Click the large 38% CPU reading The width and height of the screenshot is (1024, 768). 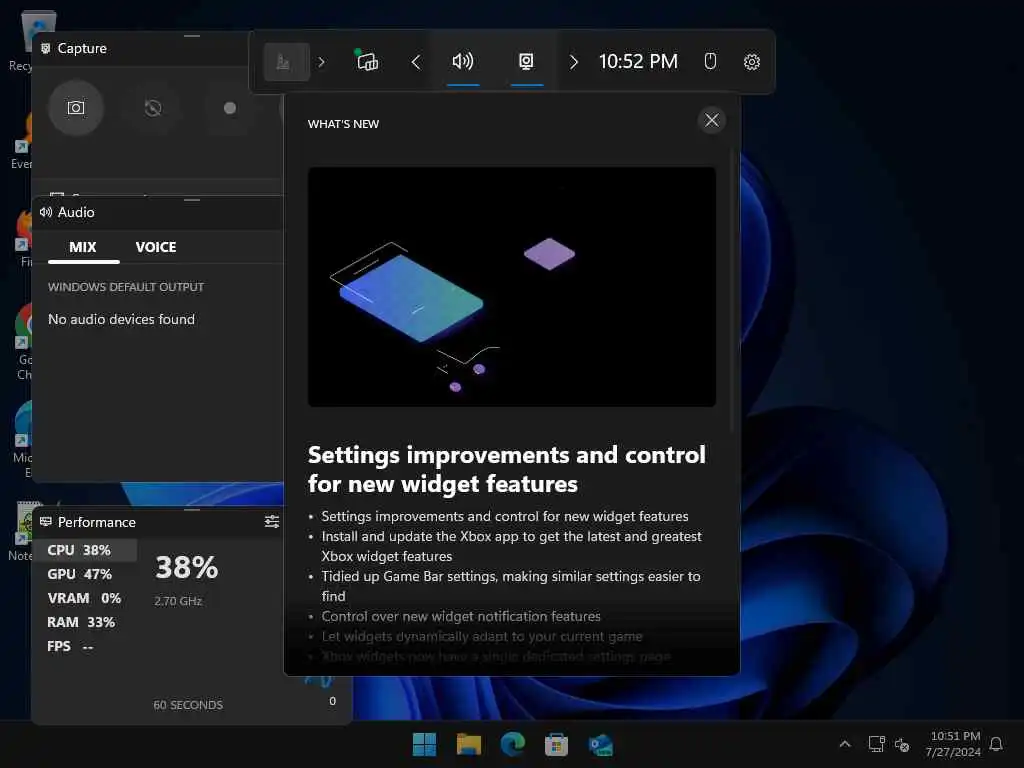[187, 567]
